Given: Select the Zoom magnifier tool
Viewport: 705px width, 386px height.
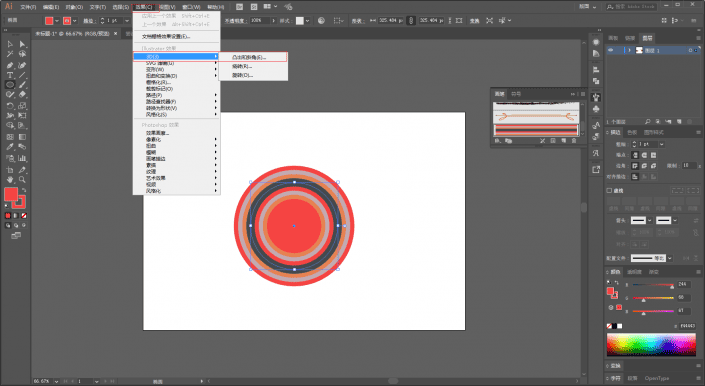Looking at the screenshot, I should [22, 180].
